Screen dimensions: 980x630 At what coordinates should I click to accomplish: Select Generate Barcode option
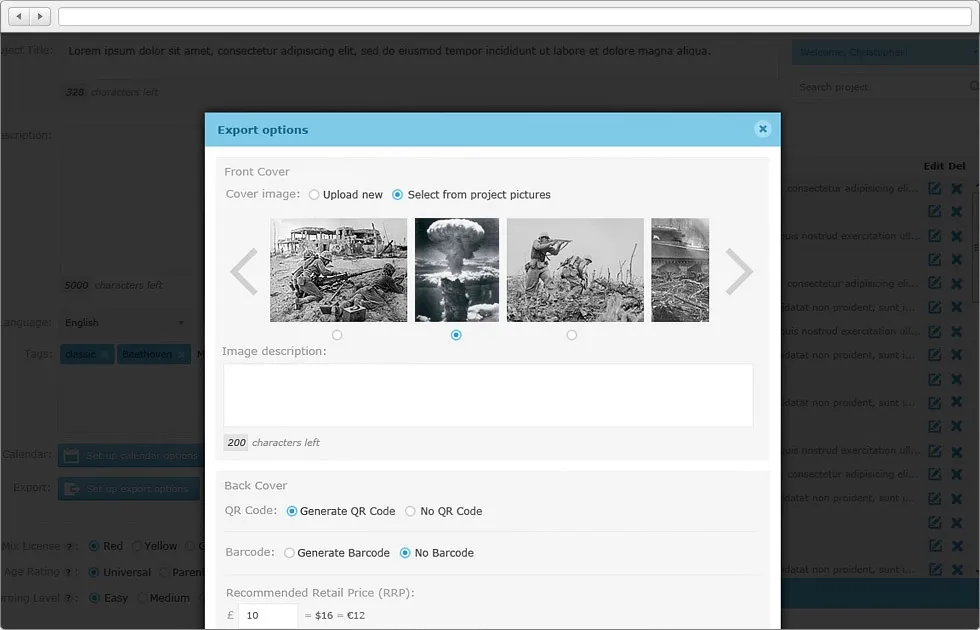click(x=289, y=553)
